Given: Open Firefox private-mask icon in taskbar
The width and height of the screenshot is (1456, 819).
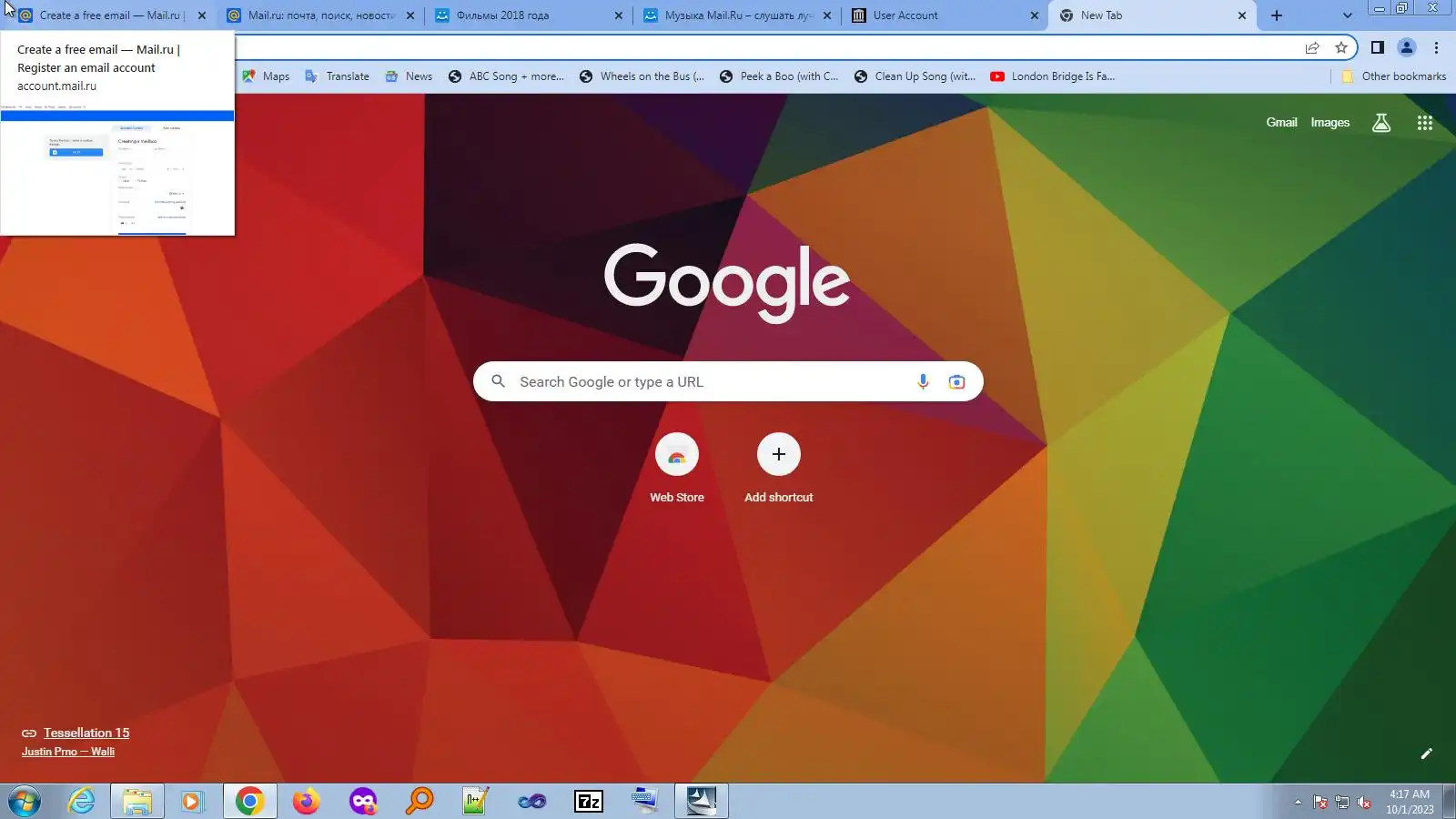Looking at the screenshot, I should (362, 802).
